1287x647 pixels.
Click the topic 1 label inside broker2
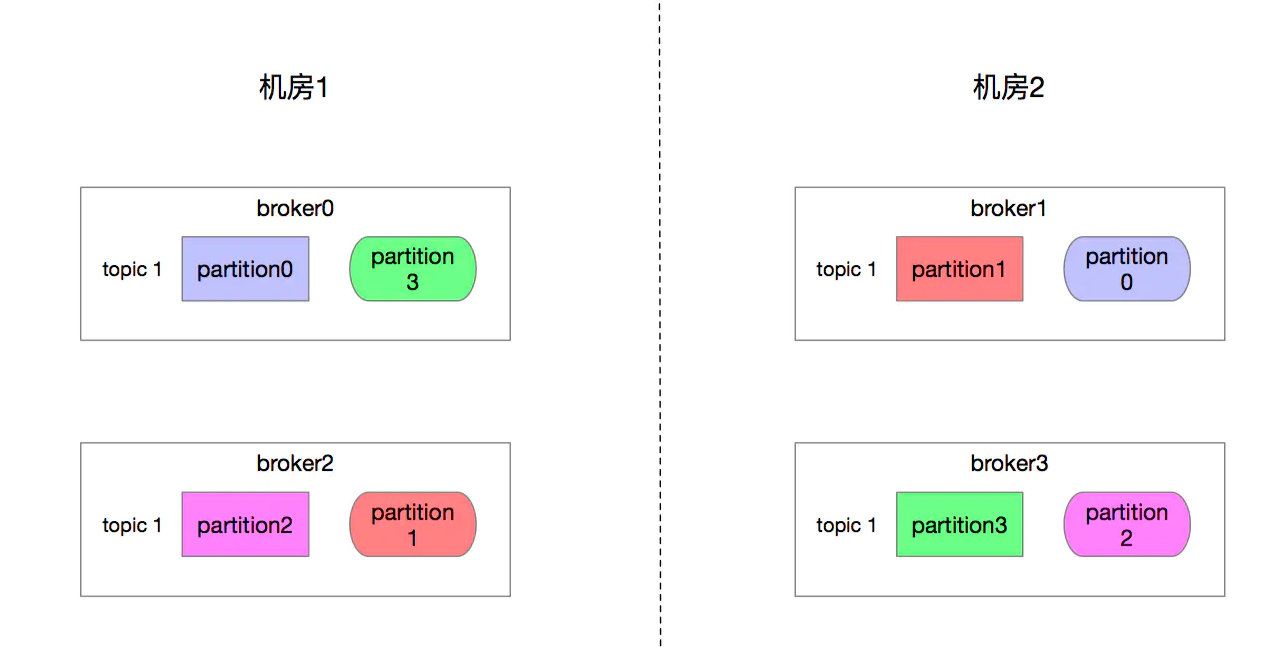coord(132,525)
